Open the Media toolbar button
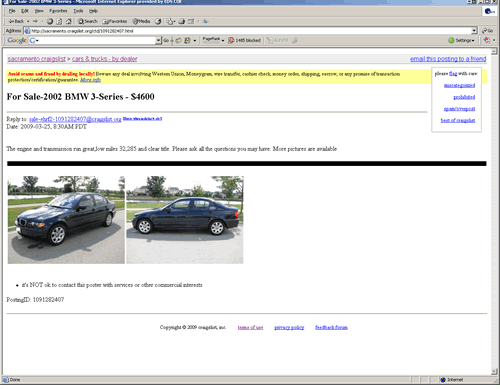This screenshot has height=389, width=500. [x=141, y=21]
